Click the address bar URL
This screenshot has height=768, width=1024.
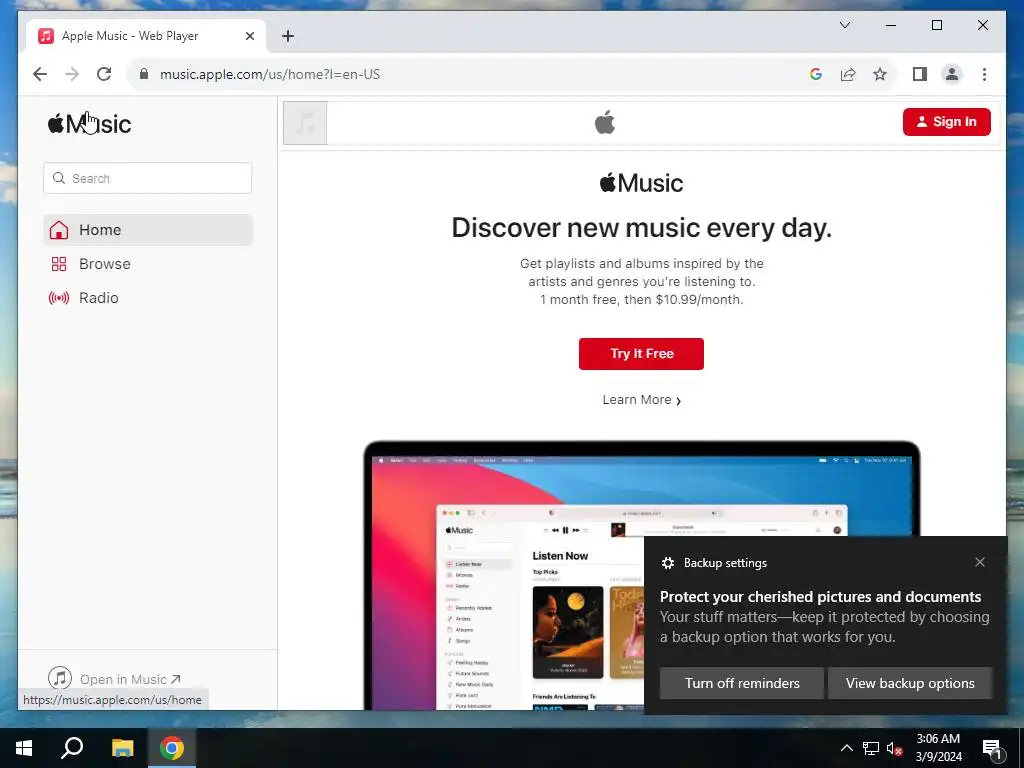270,74
